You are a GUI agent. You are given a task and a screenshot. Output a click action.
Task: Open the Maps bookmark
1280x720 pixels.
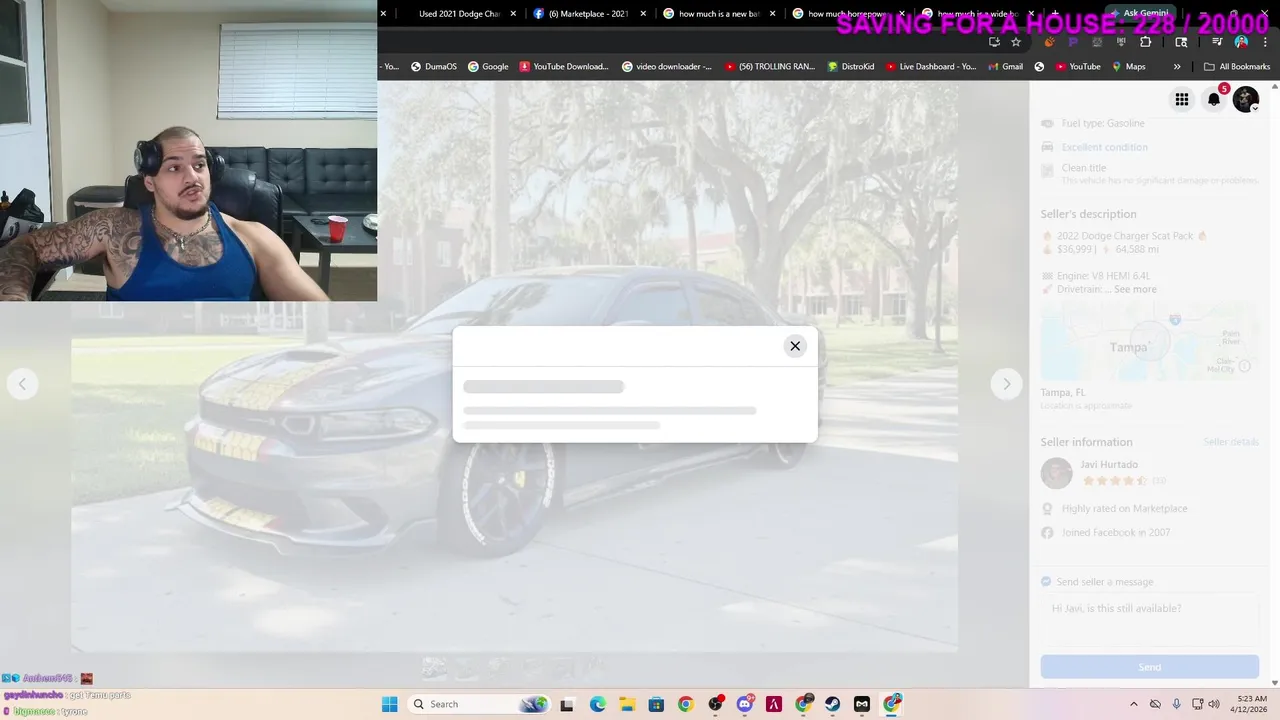[1128, 67]
